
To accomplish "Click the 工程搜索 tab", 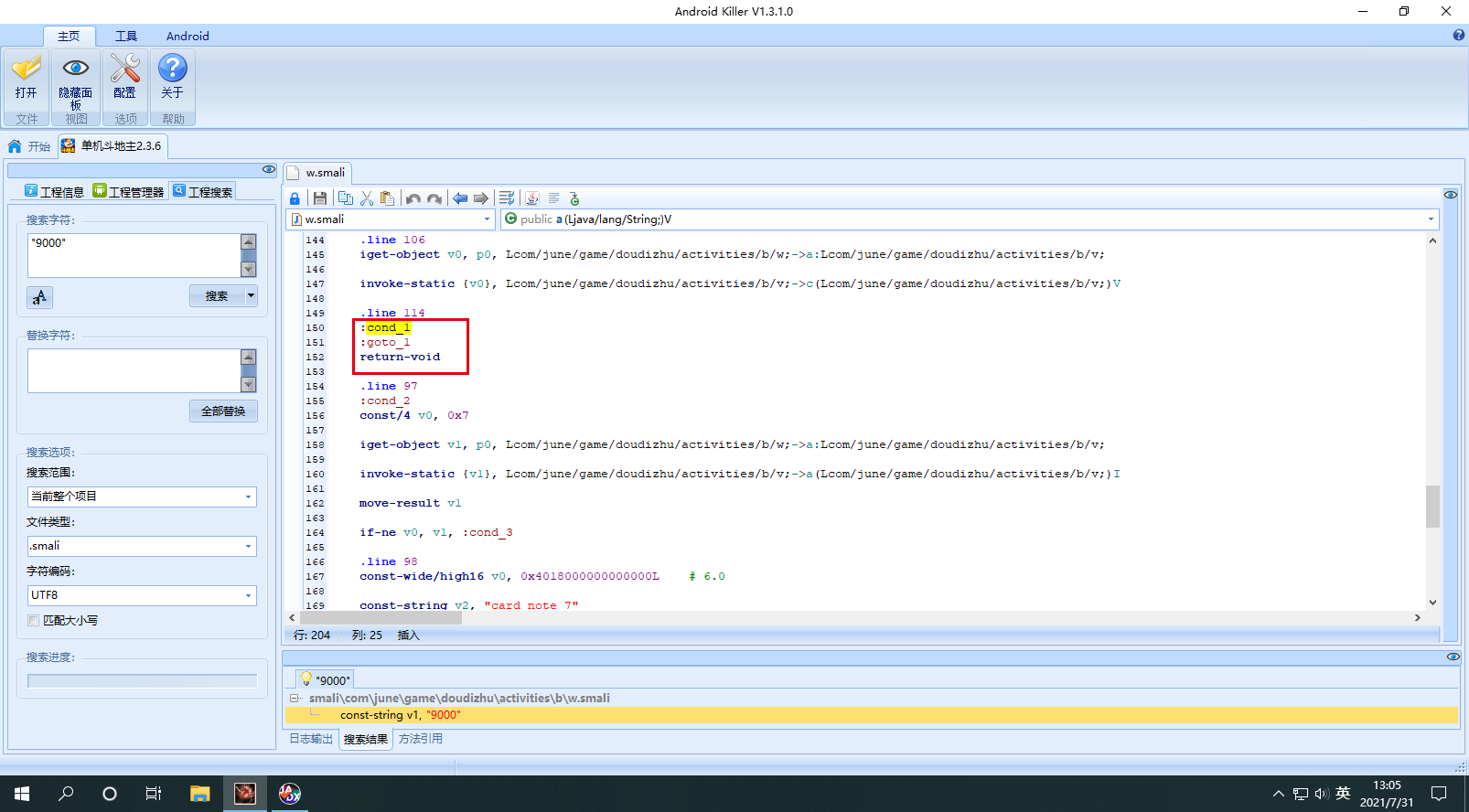I will (x=203, y=191).
